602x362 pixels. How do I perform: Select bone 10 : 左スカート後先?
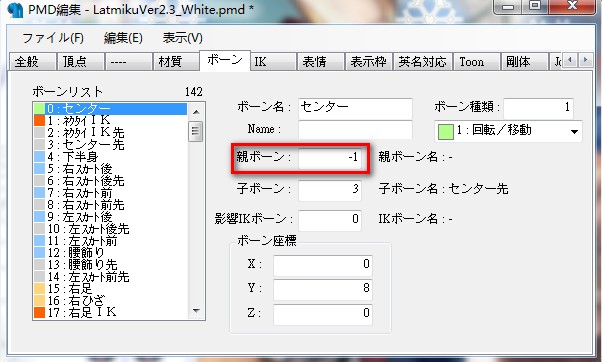tap(110, 229)
